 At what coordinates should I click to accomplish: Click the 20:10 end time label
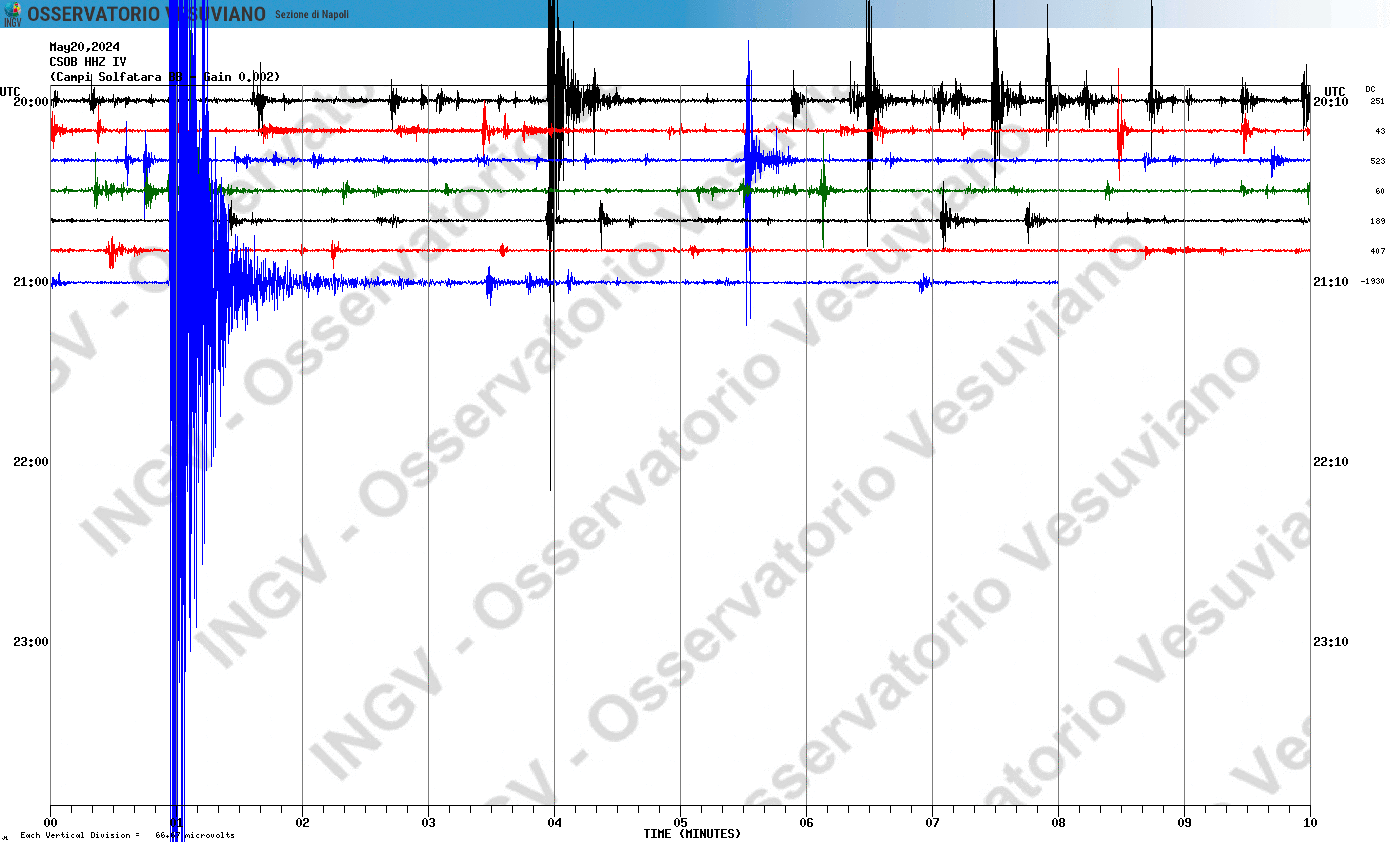(1330, 102)
